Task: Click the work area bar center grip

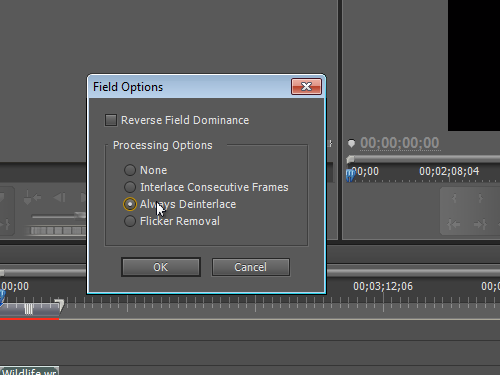Action: (x=29, y=309)
